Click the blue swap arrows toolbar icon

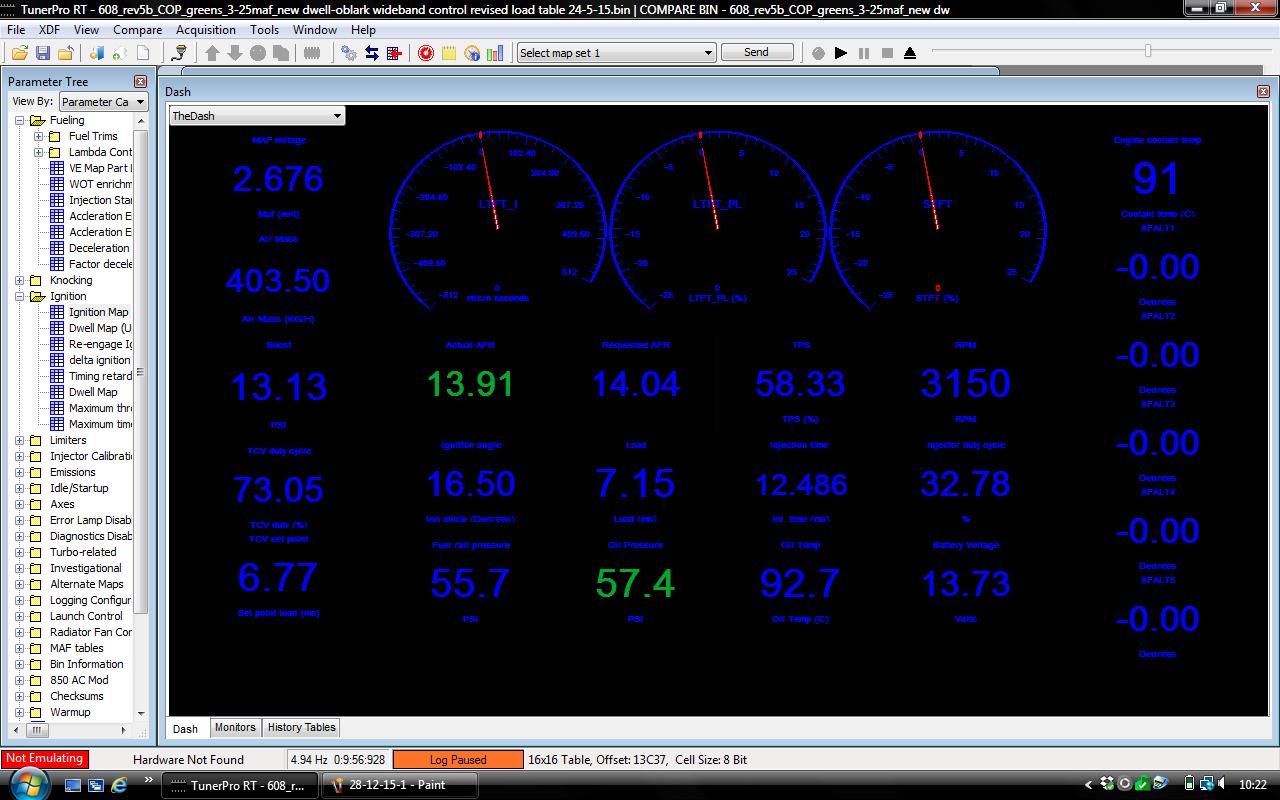click(x=372, y=53)
